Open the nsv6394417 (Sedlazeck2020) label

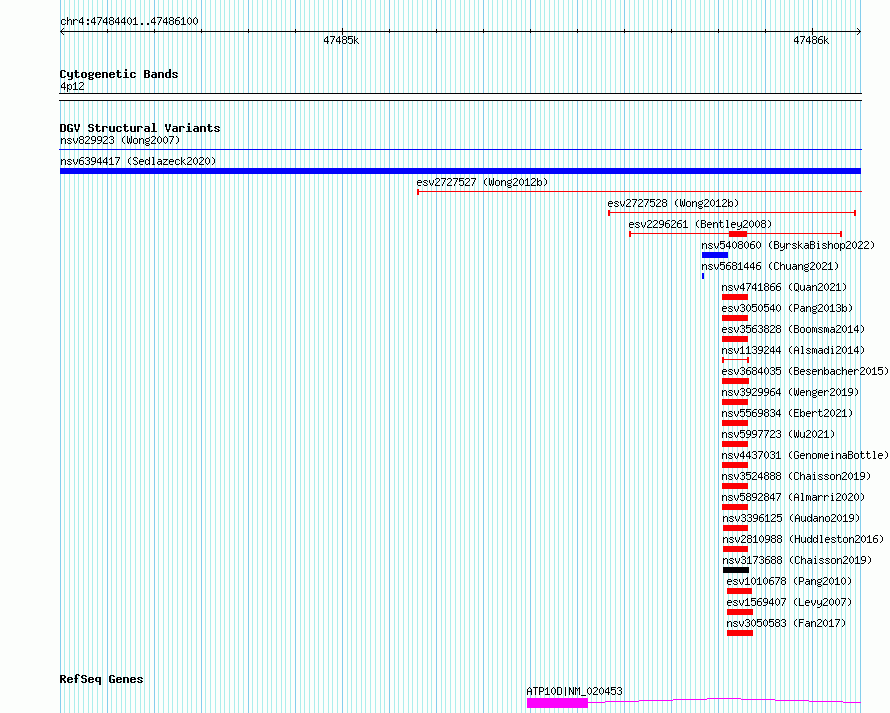[138, 161]
